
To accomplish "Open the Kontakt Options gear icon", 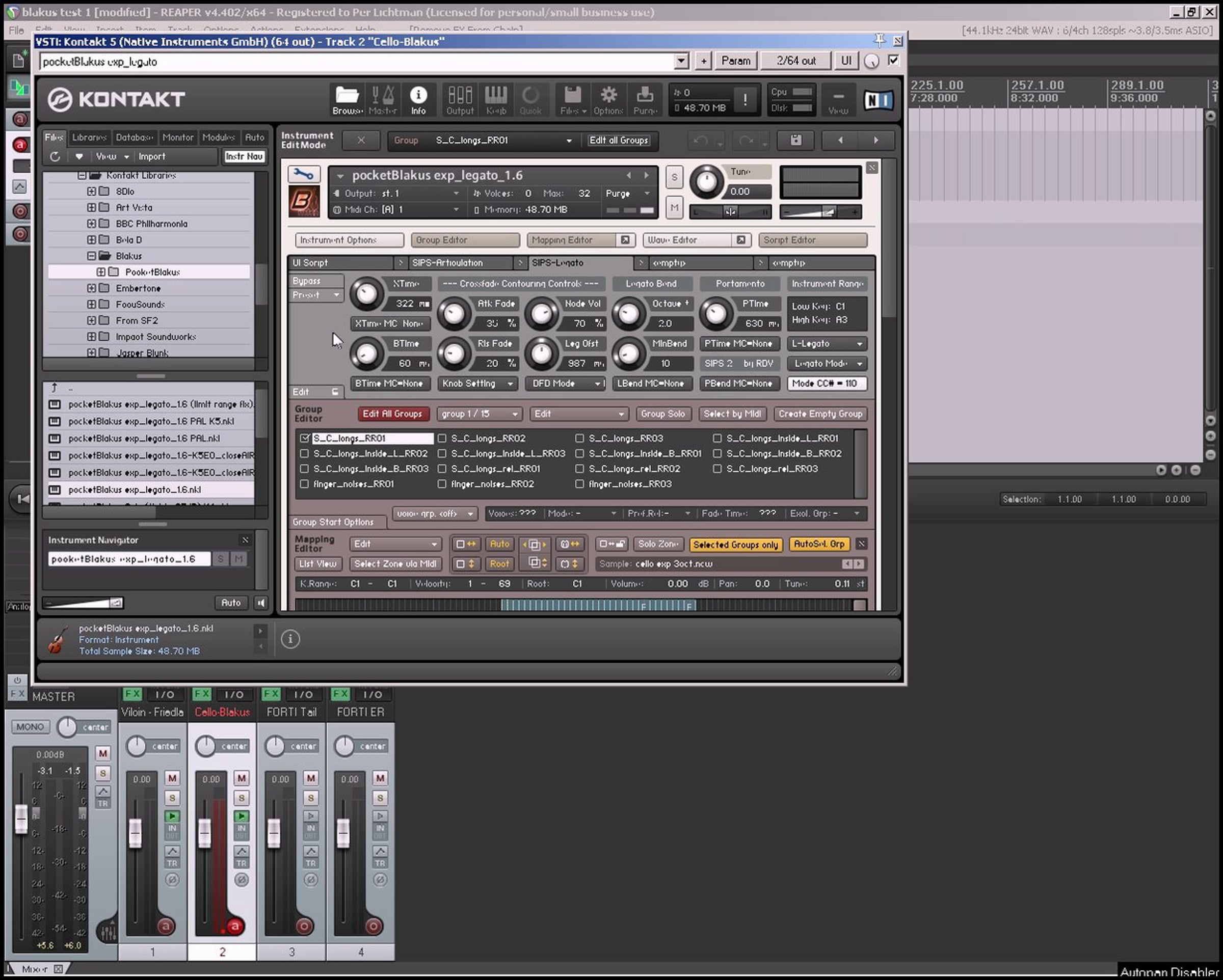I will pyautogui.click(x=608, y=100).
